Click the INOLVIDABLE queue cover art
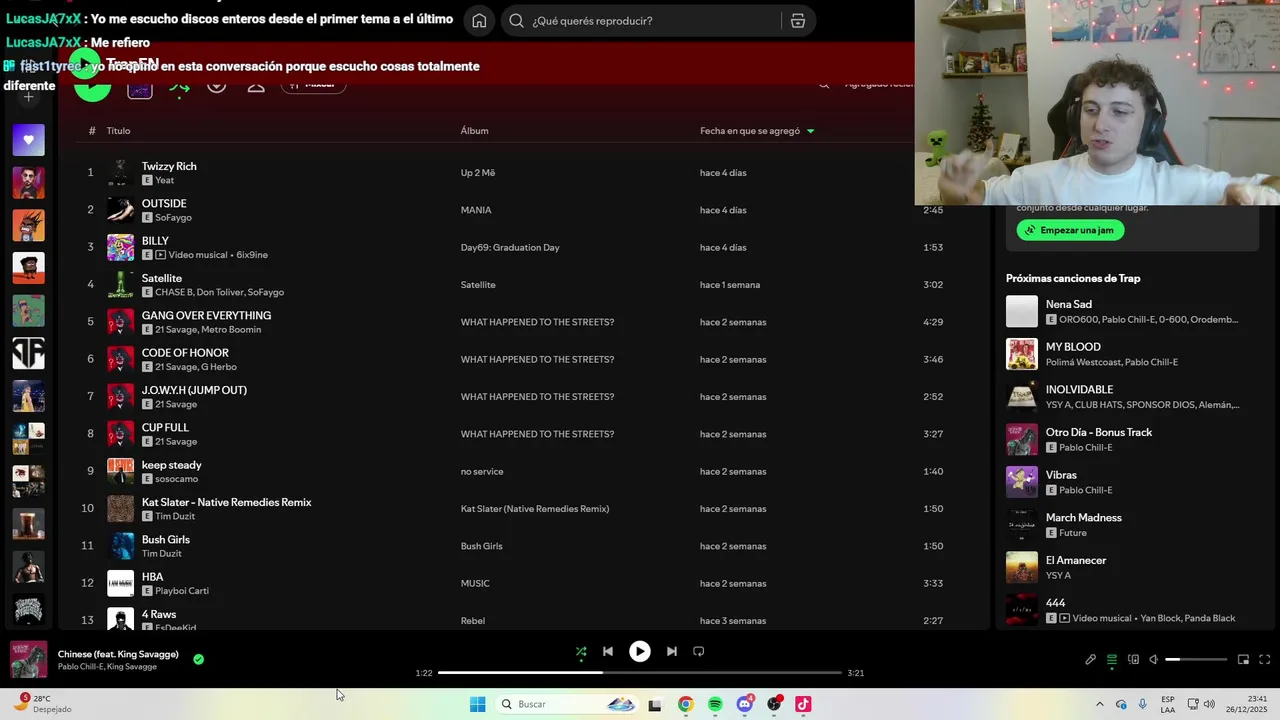Screen dimensions: 1280x720 (1022, 397)
